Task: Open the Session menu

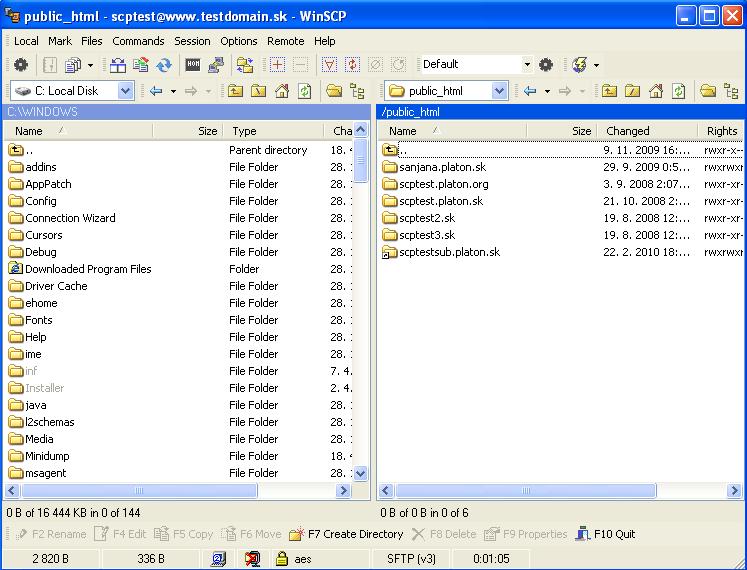Action: (x=192, y=41)
